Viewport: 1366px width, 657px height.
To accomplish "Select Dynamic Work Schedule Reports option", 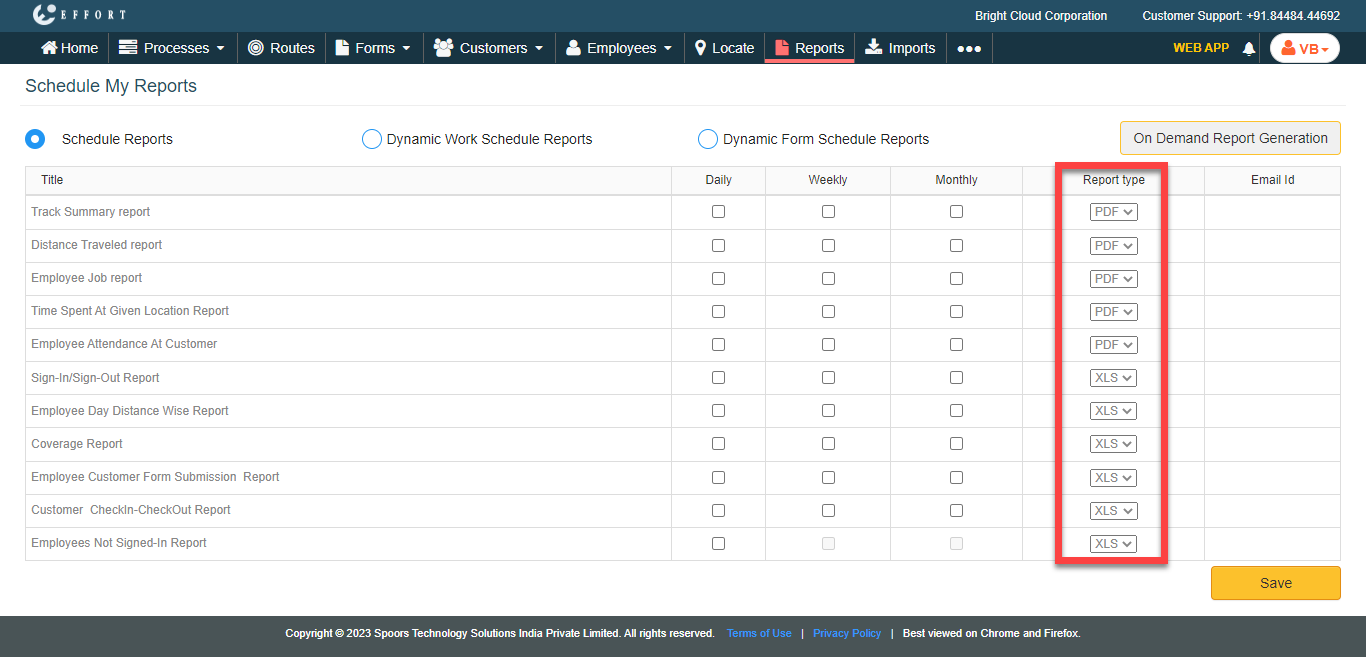I will (x=372, y=139).
